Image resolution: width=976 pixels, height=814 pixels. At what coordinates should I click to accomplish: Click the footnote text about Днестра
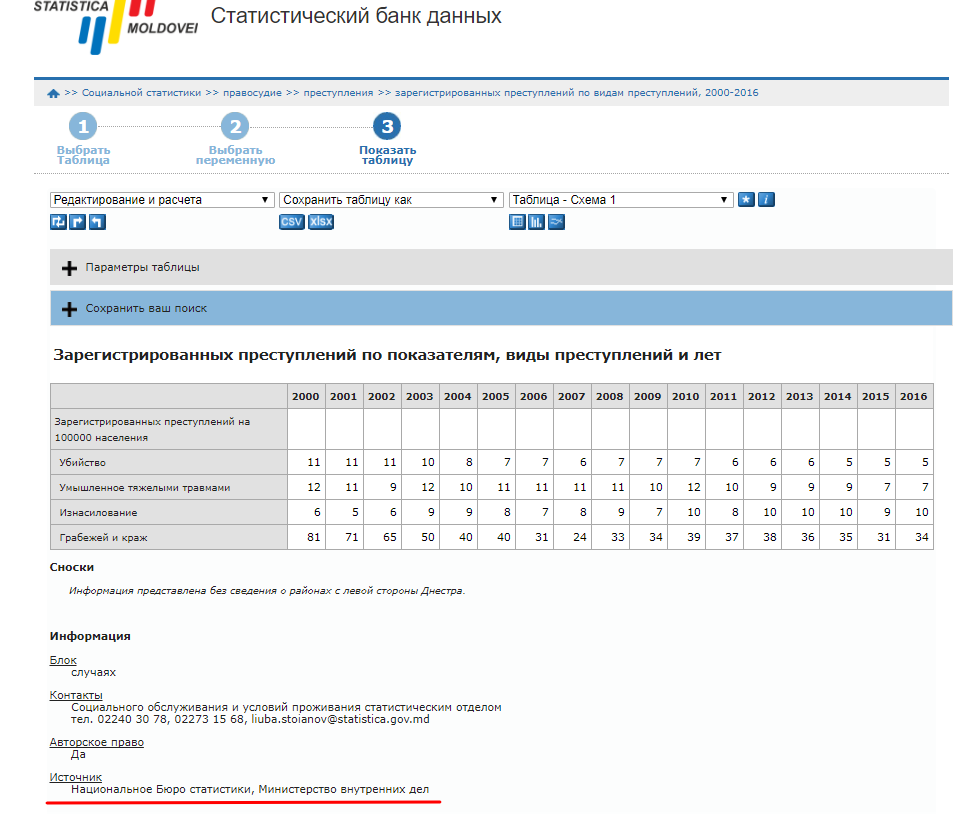point(267,591)
